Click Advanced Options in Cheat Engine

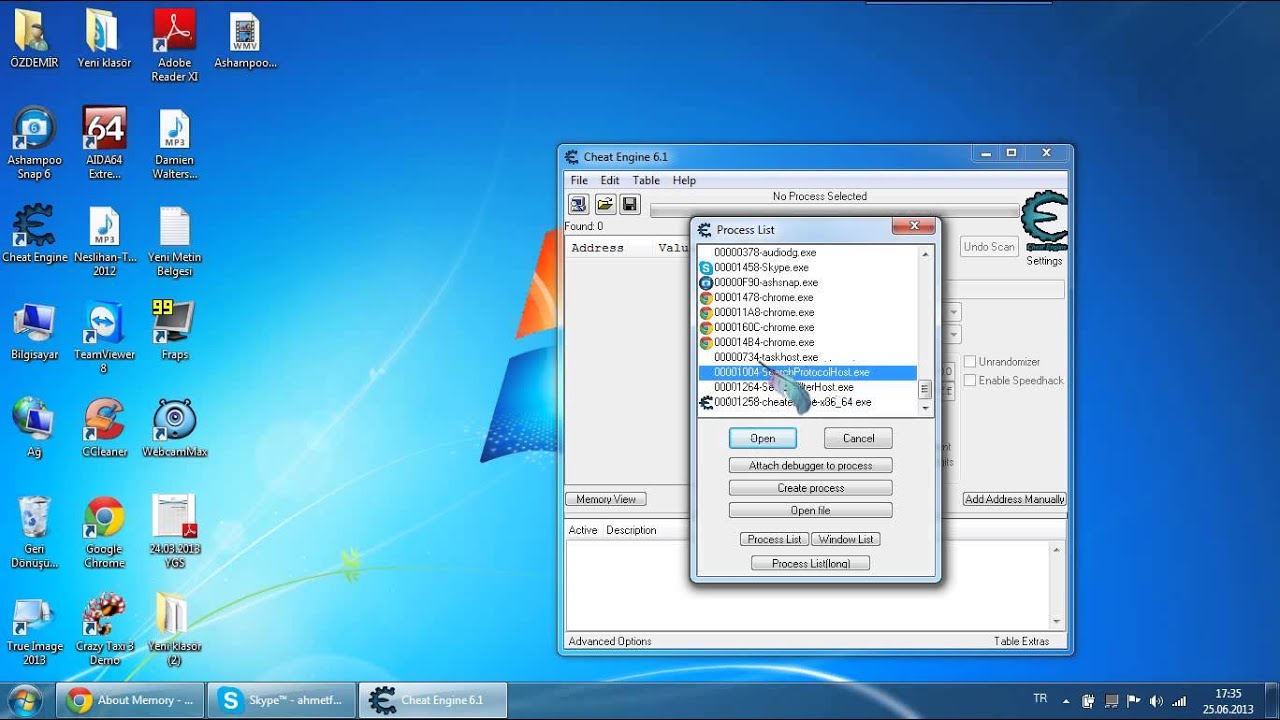click(x=610, y=641)
